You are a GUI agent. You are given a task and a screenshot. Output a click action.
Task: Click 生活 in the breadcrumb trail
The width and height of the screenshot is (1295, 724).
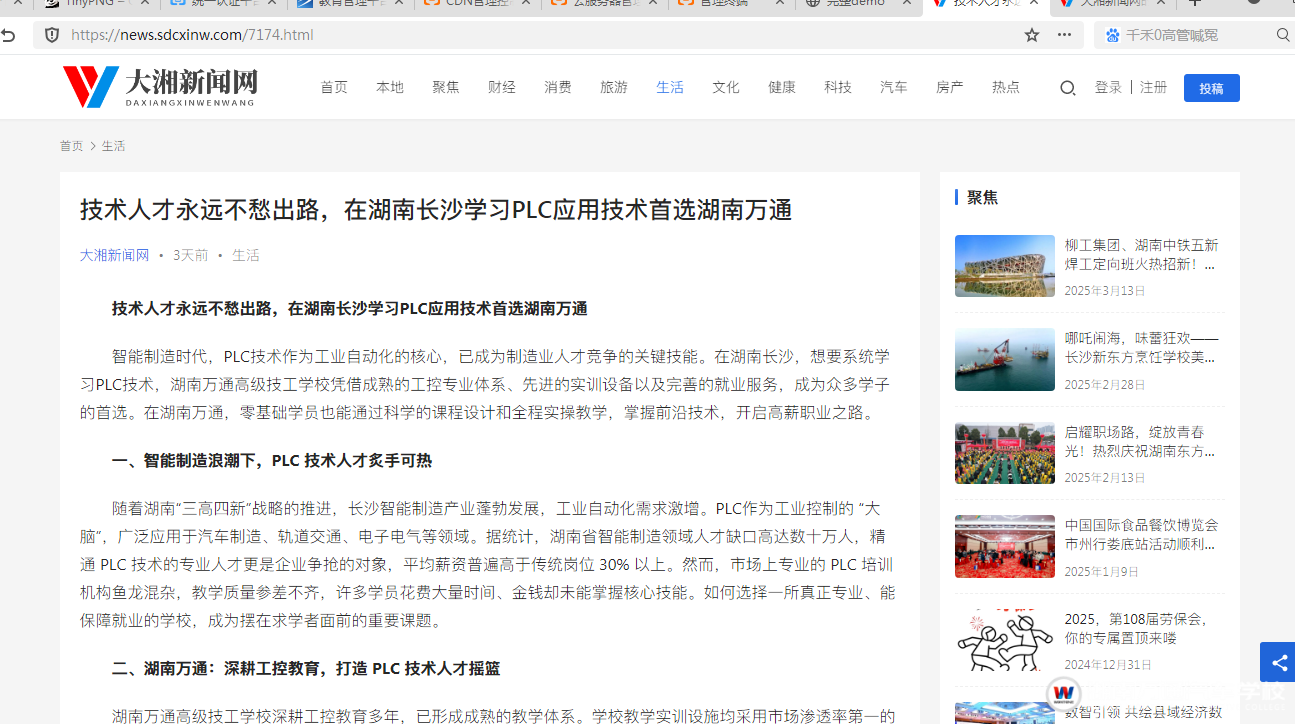point(113,146)
